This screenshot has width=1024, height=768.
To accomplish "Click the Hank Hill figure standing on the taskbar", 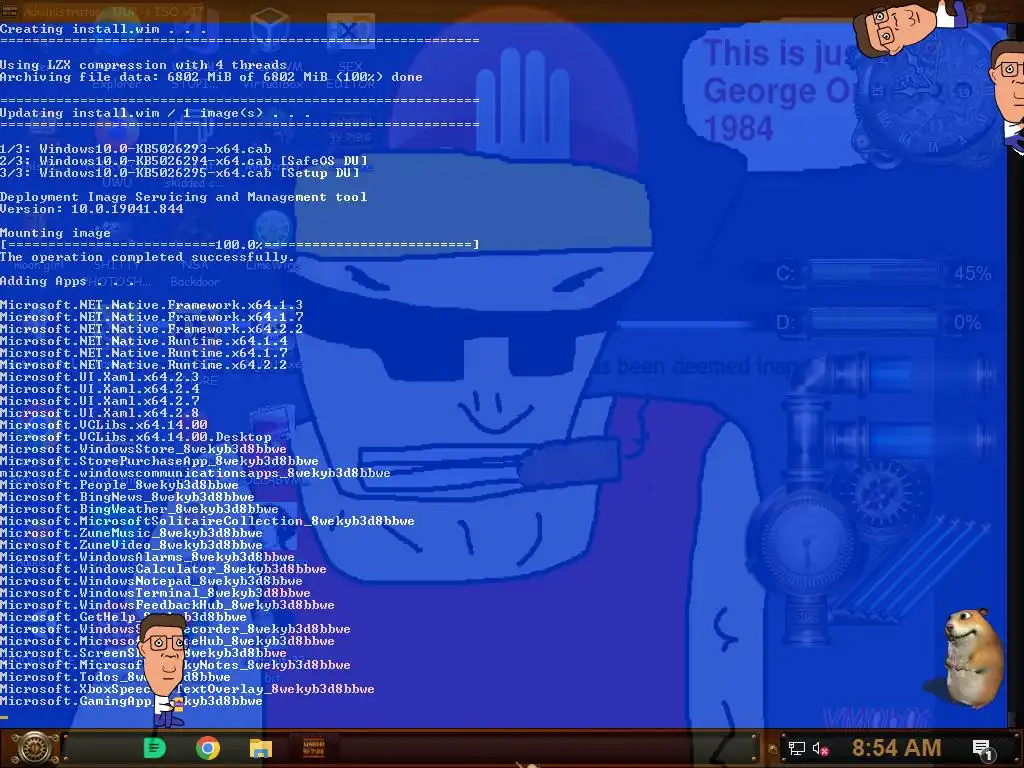I will point(163,671).
